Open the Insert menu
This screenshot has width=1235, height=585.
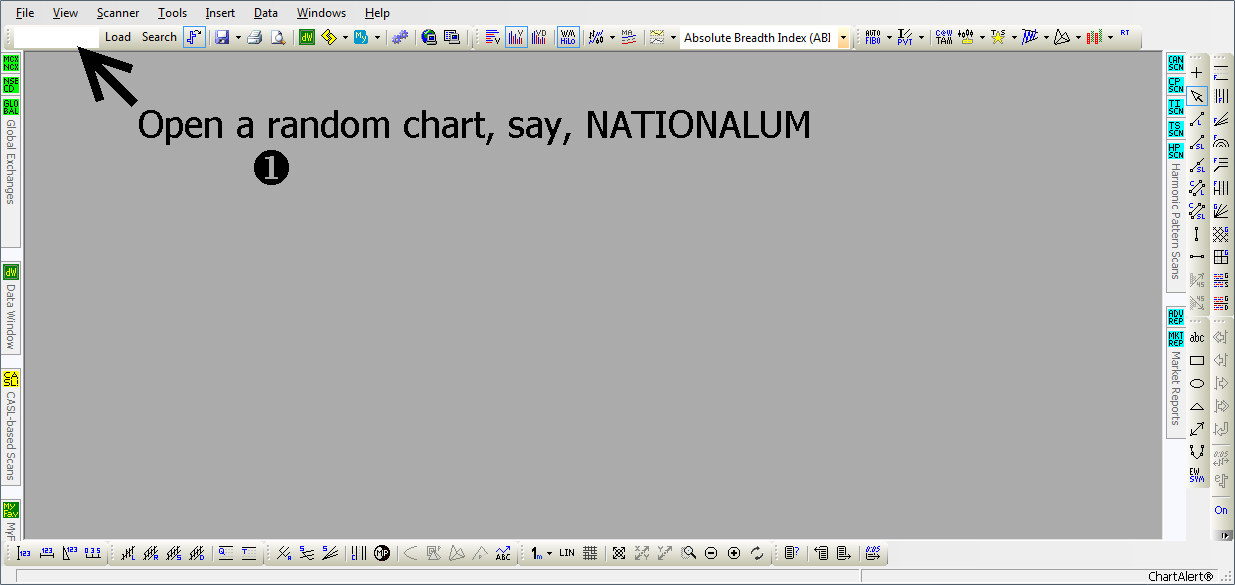click(220, 13)
